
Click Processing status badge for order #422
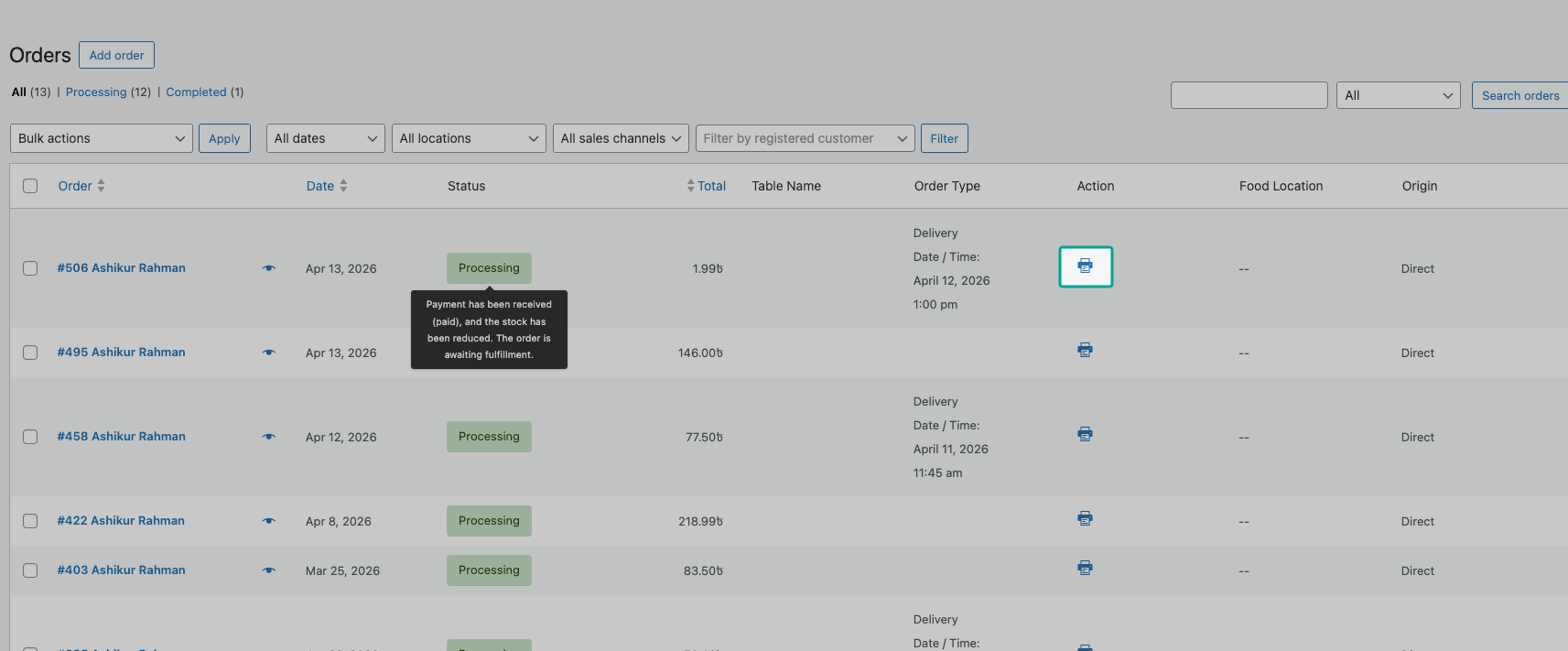pyautogui.click(x=489, y=521)
